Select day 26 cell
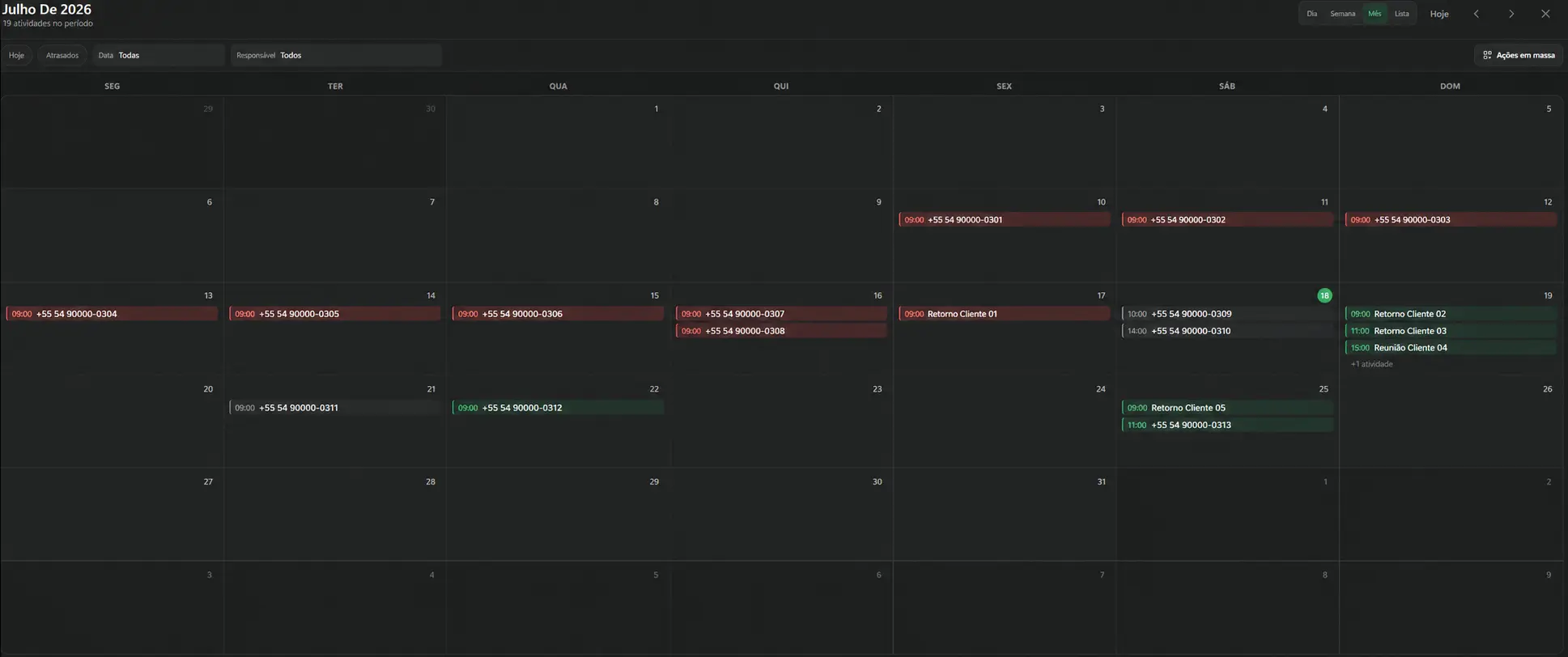The image size is (1568, 657). pos(1451,422)
